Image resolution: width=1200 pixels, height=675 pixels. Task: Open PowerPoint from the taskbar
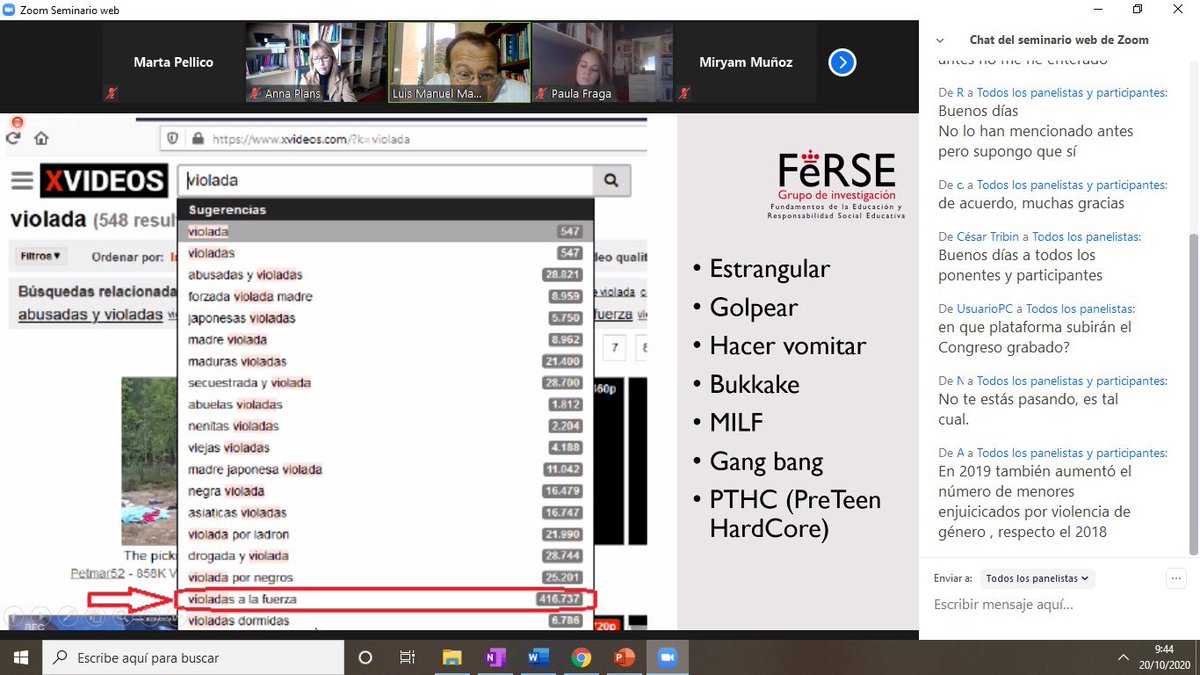point(624,657)
